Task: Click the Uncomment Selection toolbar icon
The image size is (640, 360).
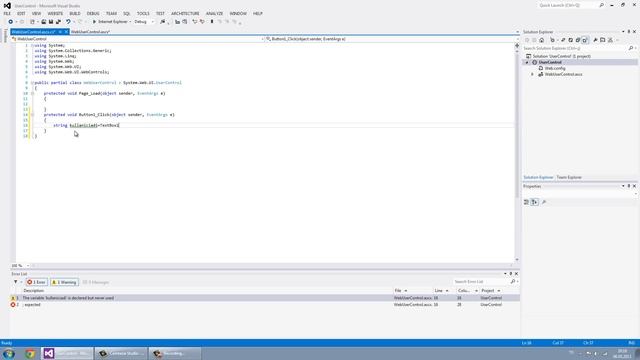Action: pyautogui.click(x=202, y=22)
